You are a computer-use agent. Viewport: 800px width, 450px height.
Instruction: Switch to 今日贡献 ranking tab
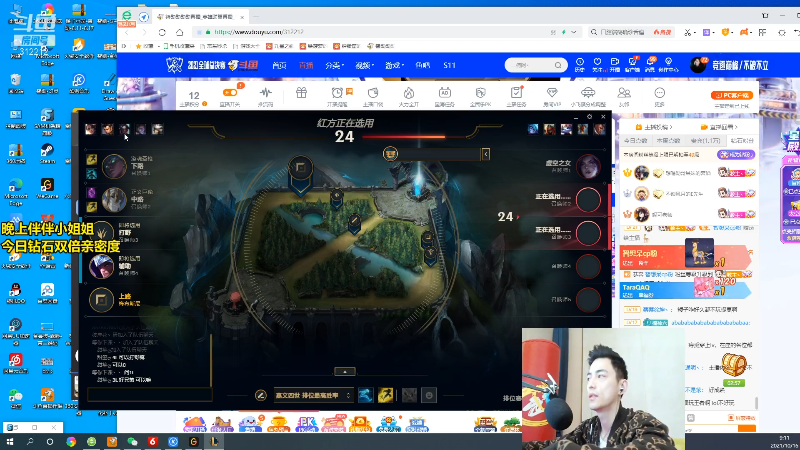click(636, 140)
